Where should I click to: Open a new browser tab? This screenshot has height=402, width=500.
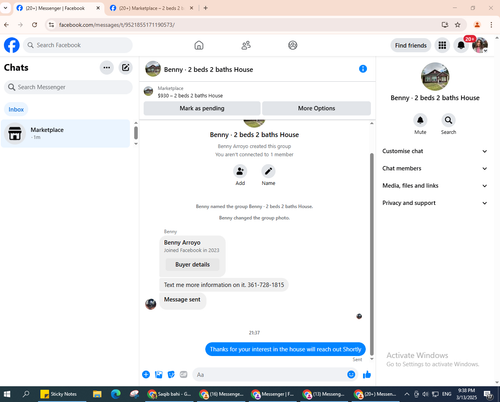pyautogui.click(x=206, y=8)
